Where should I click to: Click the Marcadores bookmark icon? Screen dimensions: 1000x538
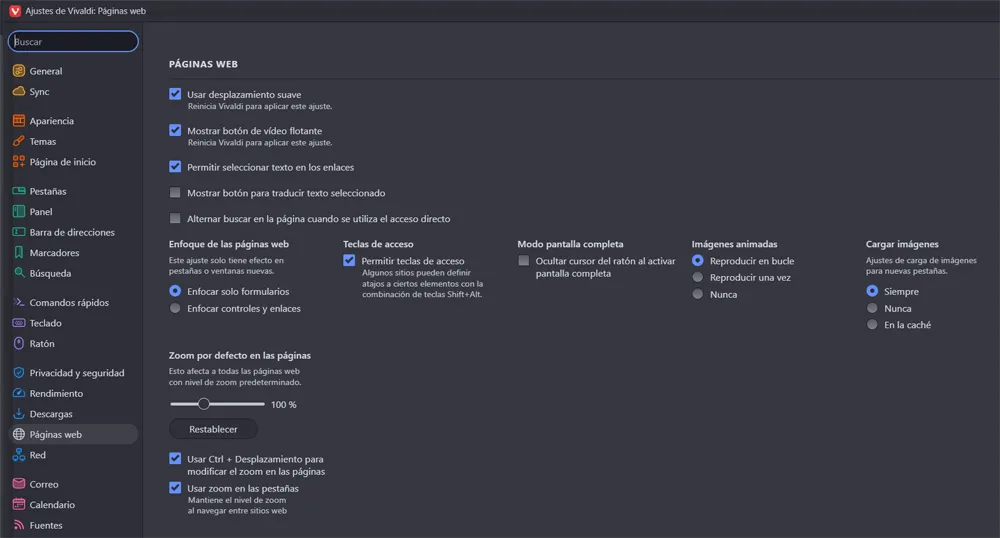tap(19, 252)
